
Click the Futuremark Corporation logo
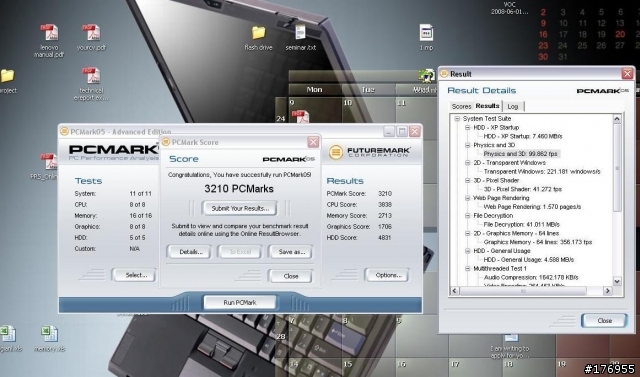pos(369,152)
